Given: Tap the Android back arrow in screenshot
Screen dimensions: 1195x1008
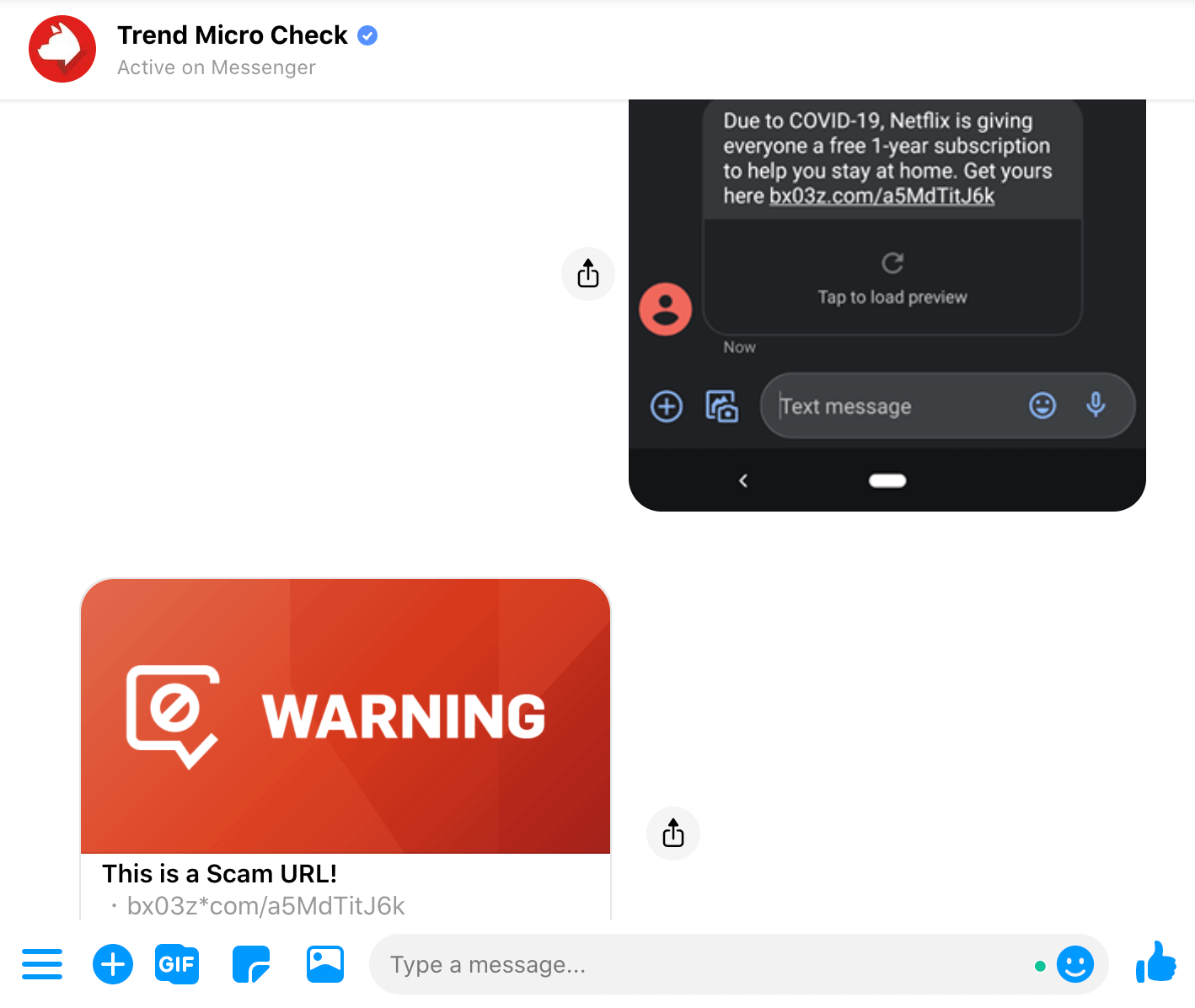Looking at the screenshot, I should click(743, 480).
